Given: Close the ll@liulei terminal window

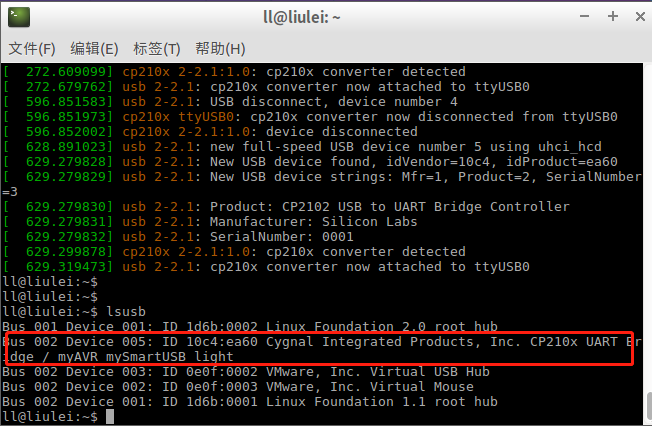Looking at the screenshot, I should pos(640,17).
